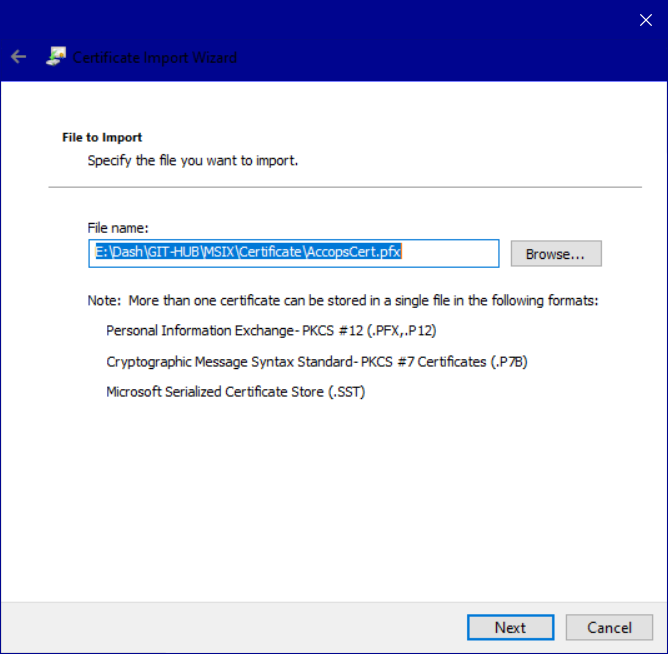Cancel the certificate import

pos(609,627)
